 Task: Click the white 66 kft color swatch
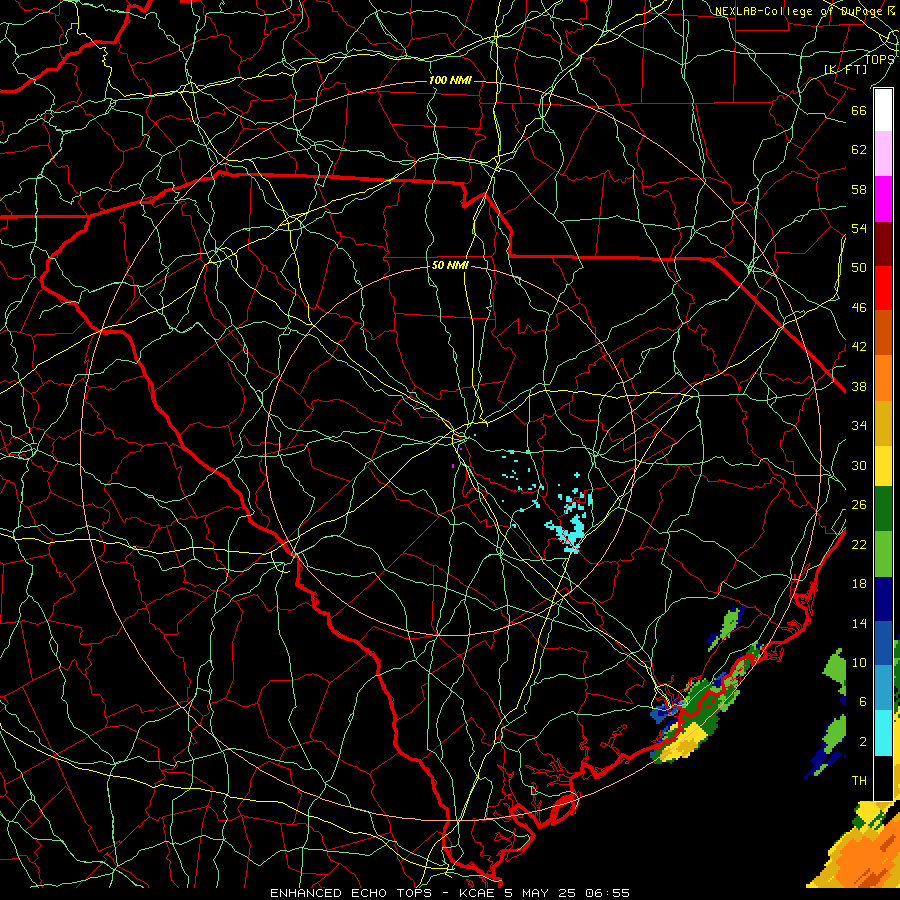[x=883, y=110]
